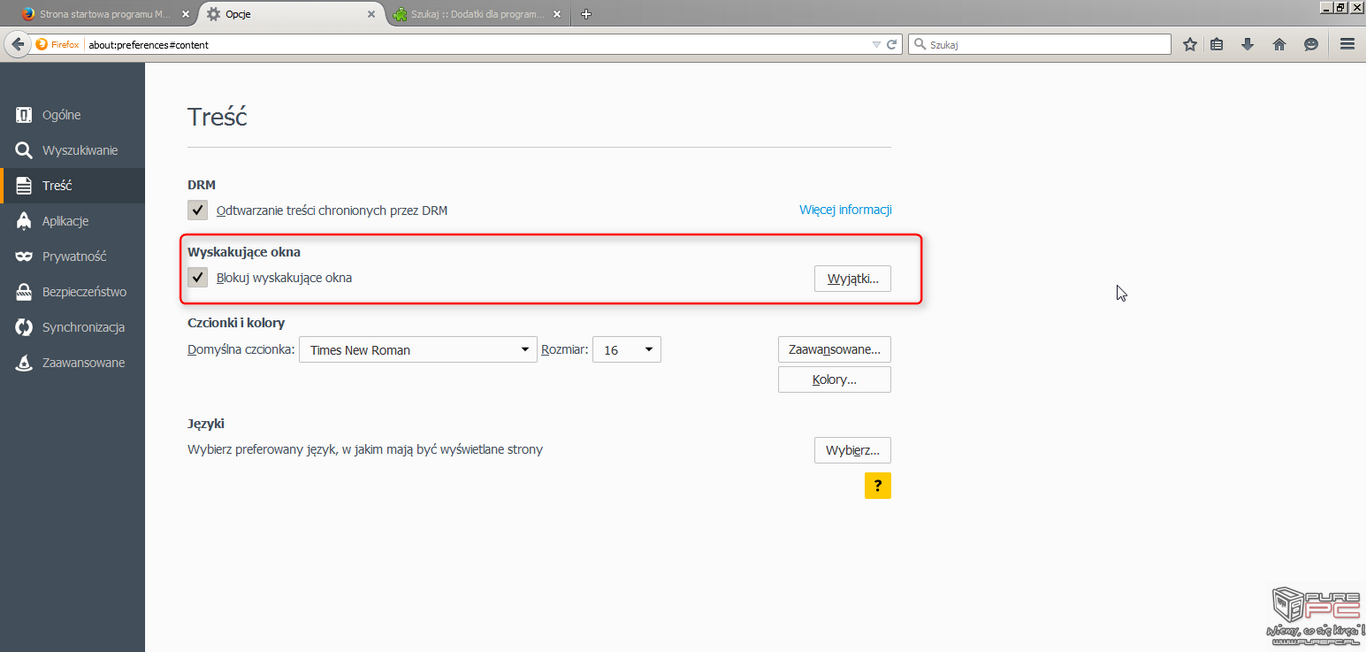The width and height of the screenshot is (1366, 652).
Task: Uncheck the DRM content playback checkbox
Action: (198, 210)
